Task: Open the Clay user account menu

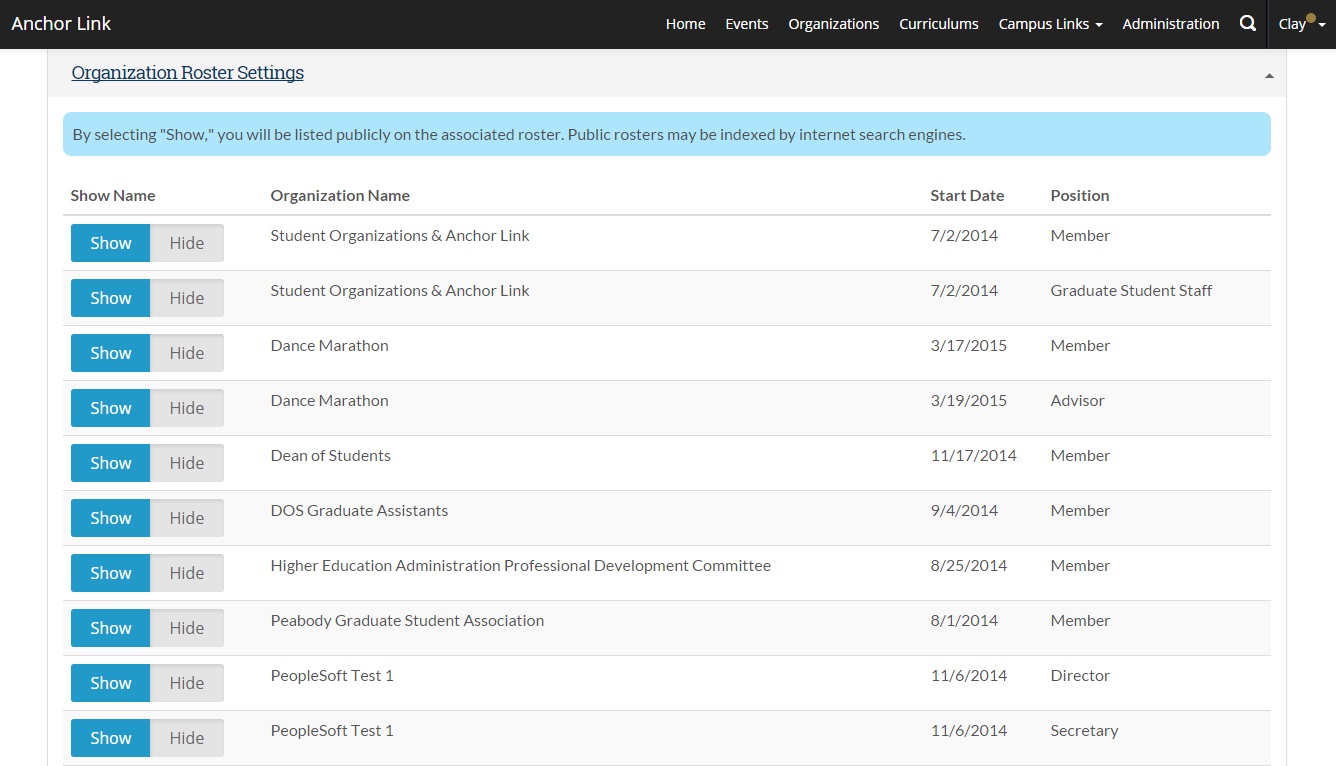Action: [x=1301, y=24]
